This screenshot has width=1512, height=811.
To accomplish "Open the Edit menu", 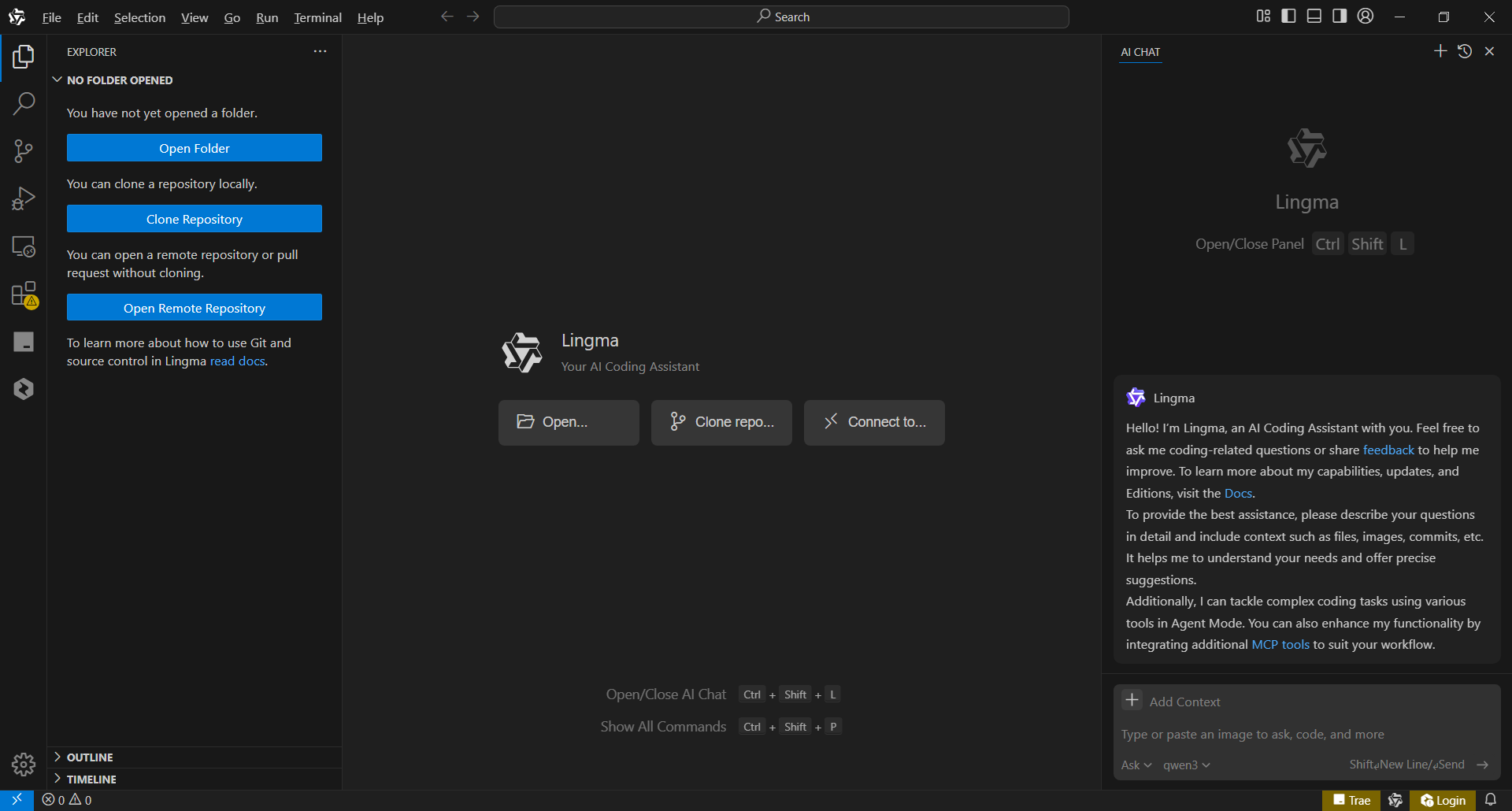I will pyautogui.click(x=87, y=17).
